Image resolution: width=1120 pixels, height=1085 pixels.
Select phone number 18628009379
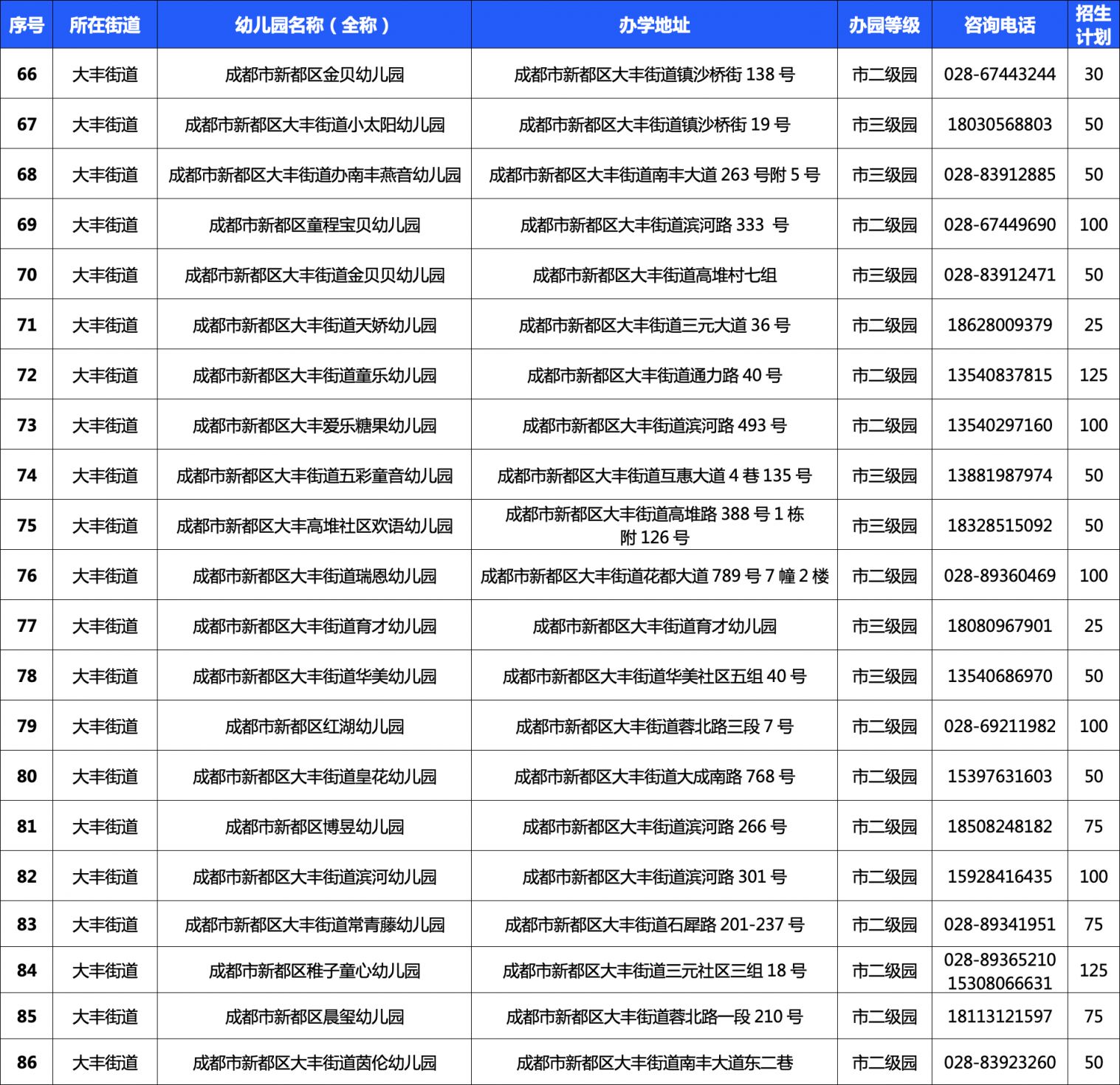[x=1000, y=325]
